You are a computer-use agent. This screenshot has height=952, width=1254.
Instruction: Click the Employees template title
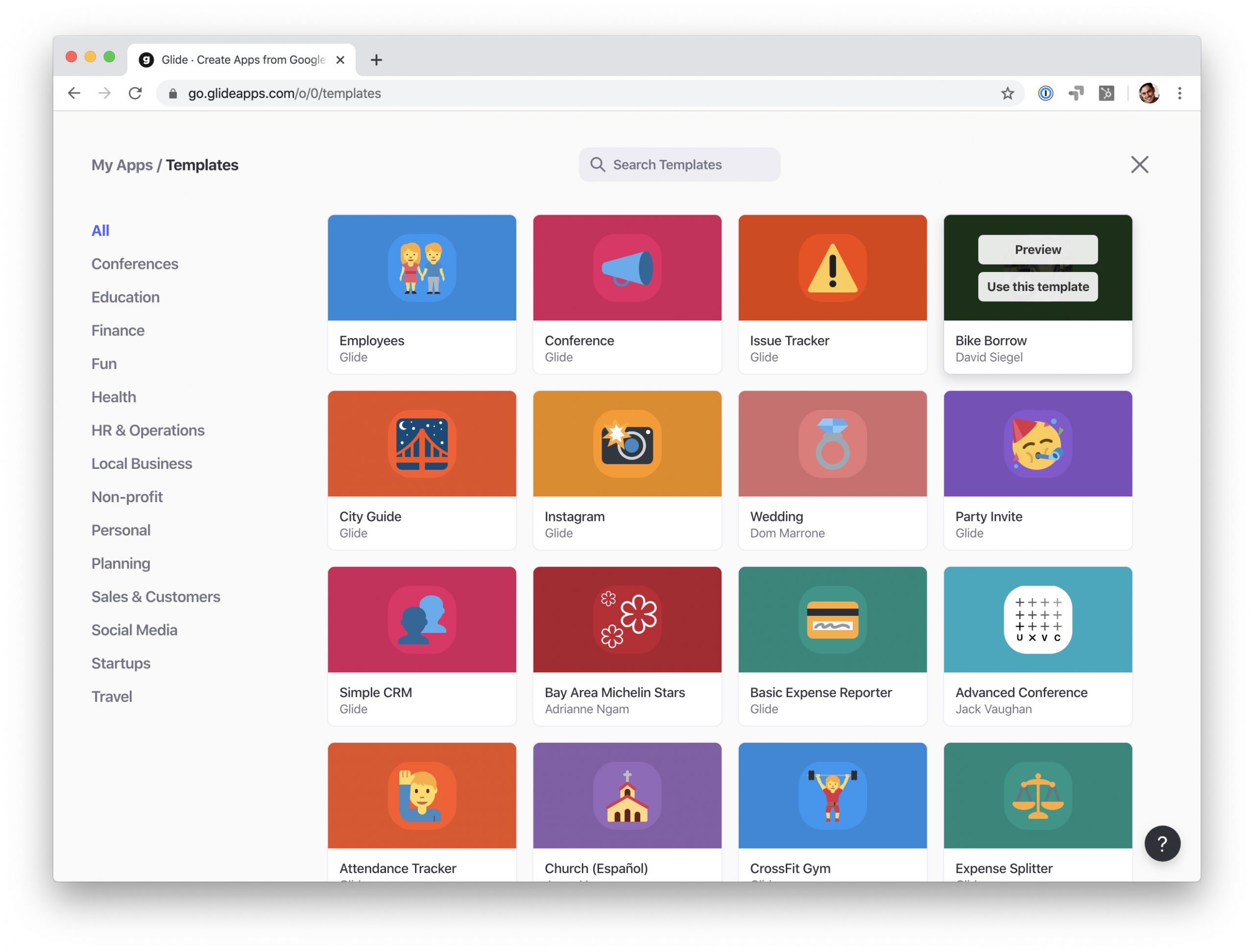372,340
